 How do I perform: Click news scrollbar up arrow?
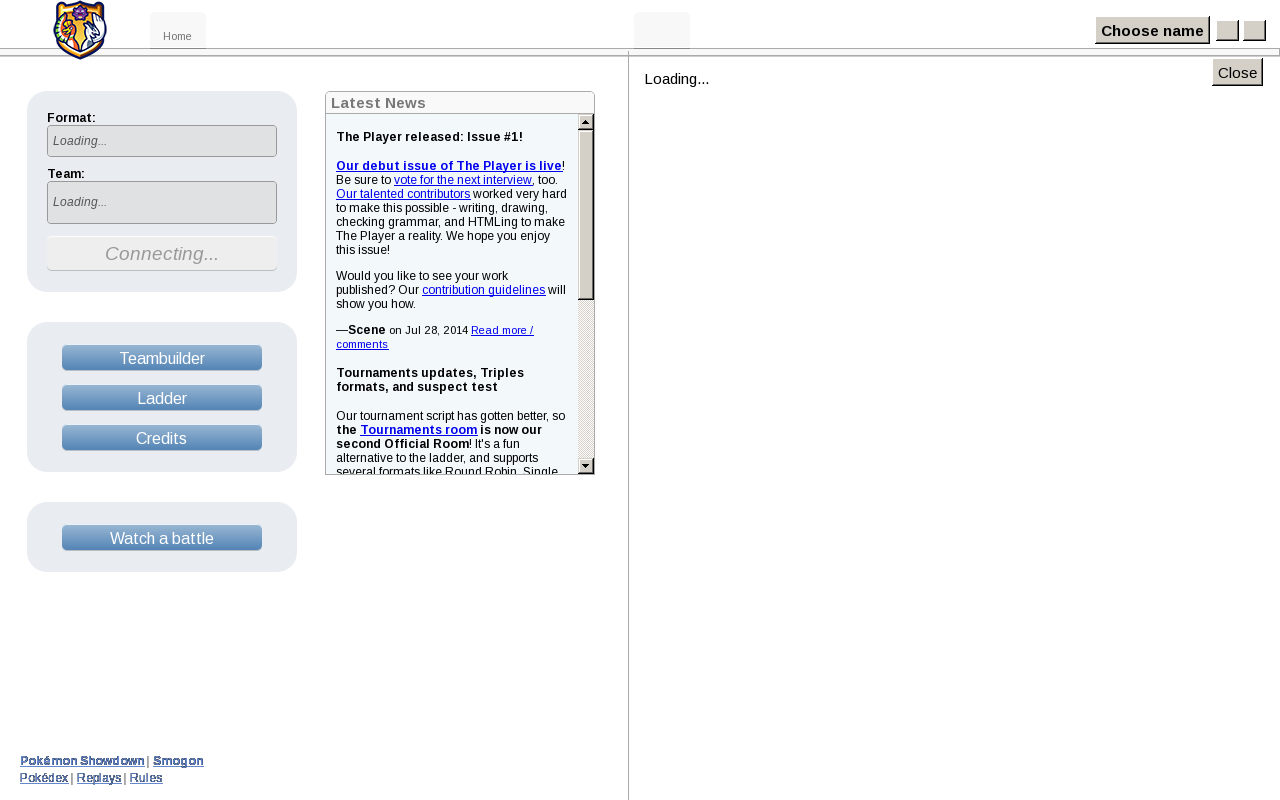(586, 122)
